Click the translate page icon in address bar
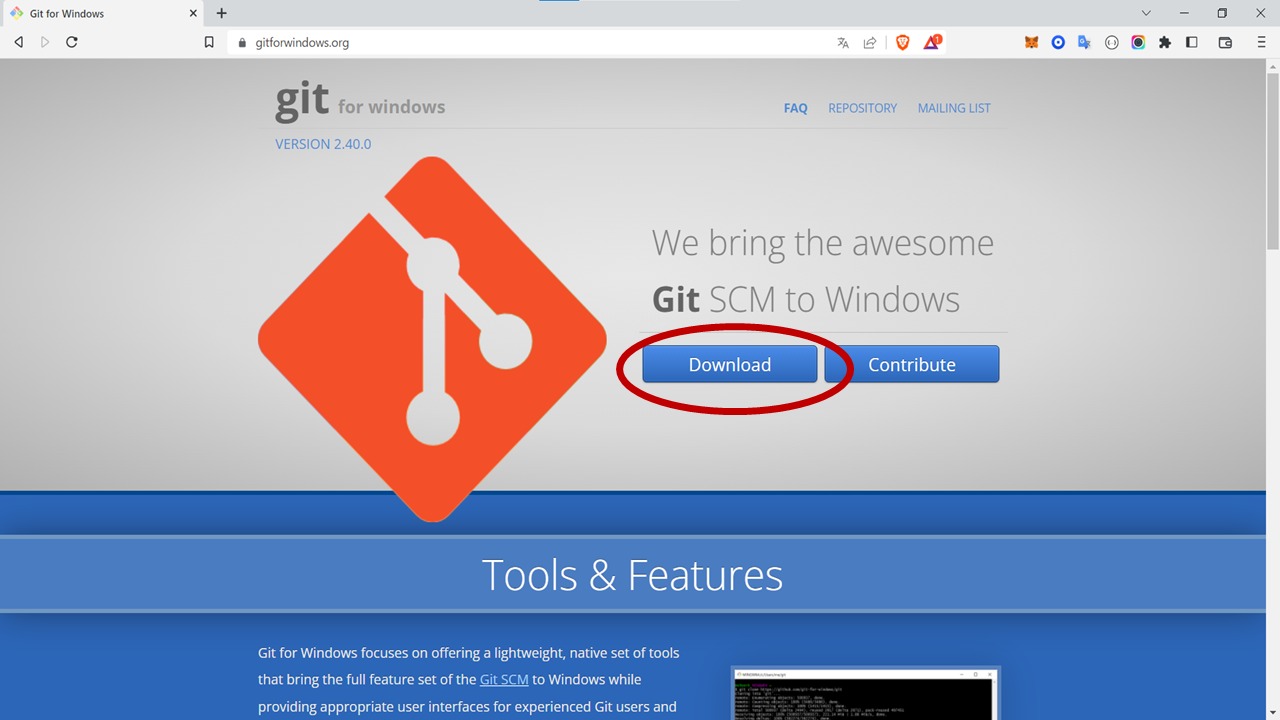The height and width of the screenshot is (720, 1280). [843, 42]
